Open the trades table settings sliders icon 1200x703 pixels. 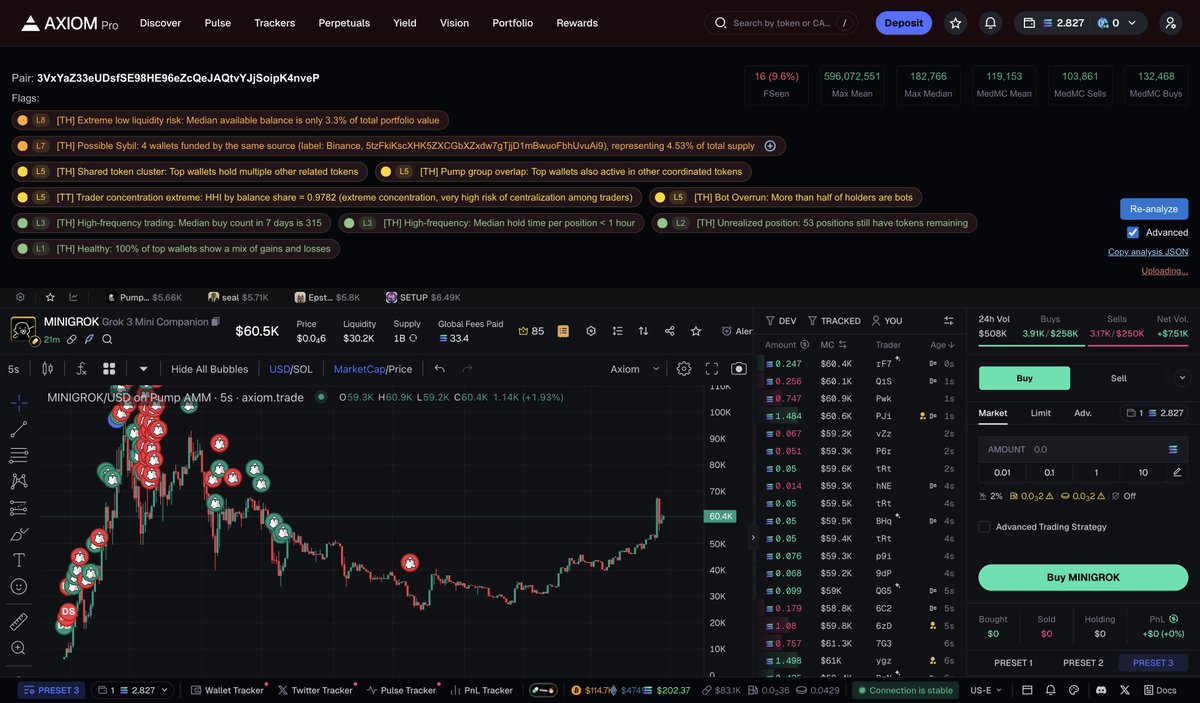(x=948, y=321)
